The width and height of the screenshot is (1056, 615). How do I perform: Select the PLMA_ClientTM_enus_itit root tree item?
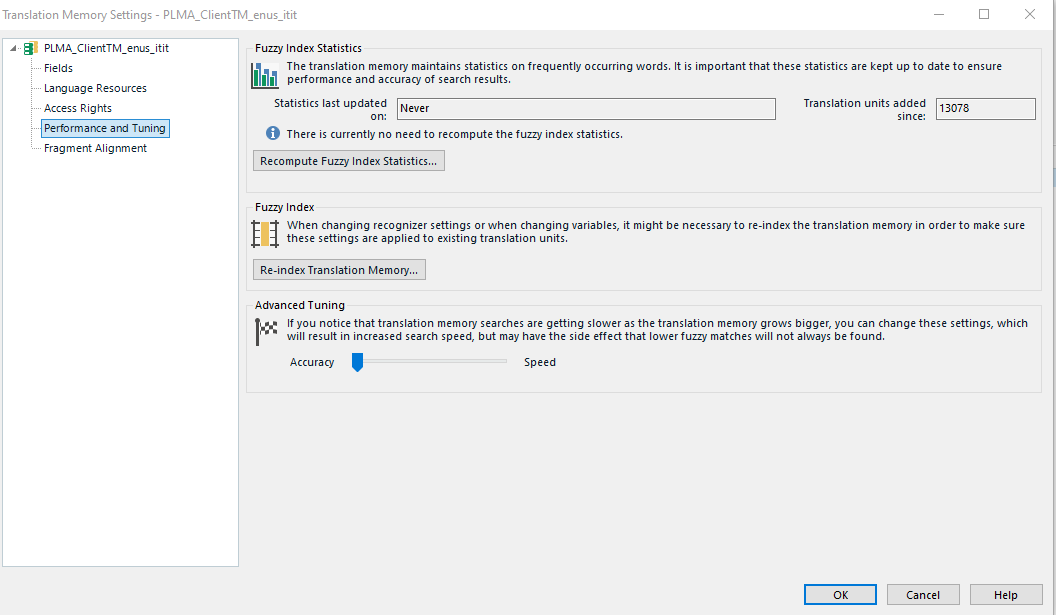point(106,48)
